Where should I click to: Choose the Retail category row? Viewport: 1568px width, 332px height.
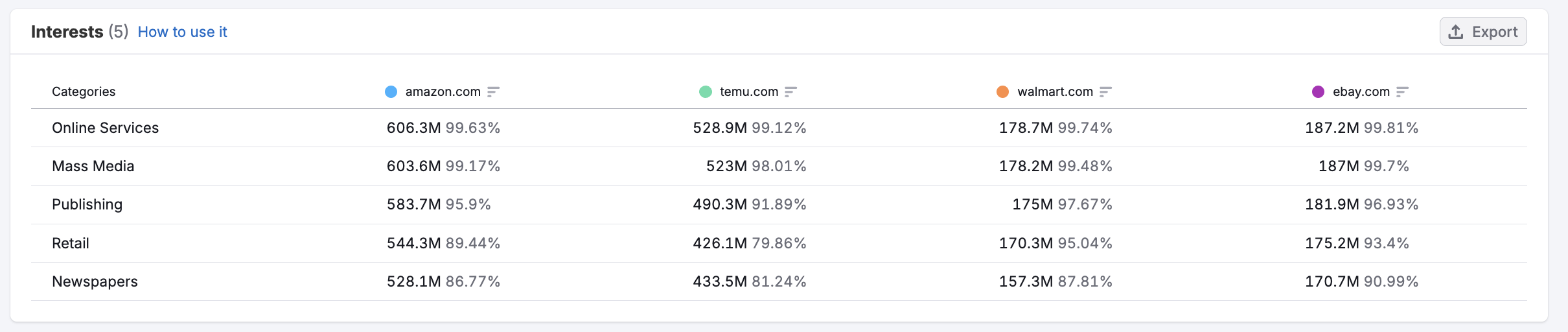[70, 243]
